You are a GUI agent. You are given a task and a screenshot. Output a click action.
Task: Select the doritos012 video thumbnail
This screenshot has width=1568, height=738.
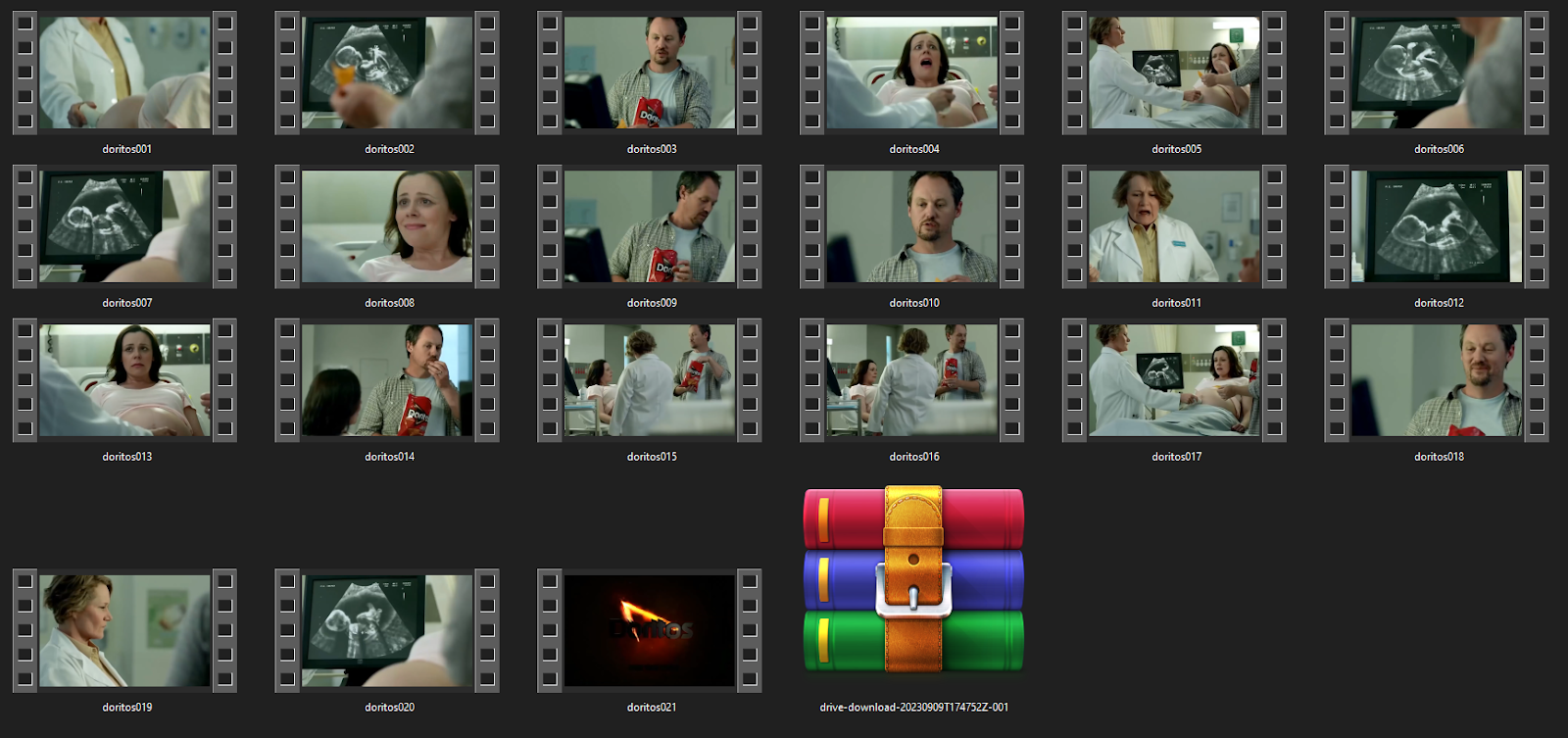click(1437, 226)
